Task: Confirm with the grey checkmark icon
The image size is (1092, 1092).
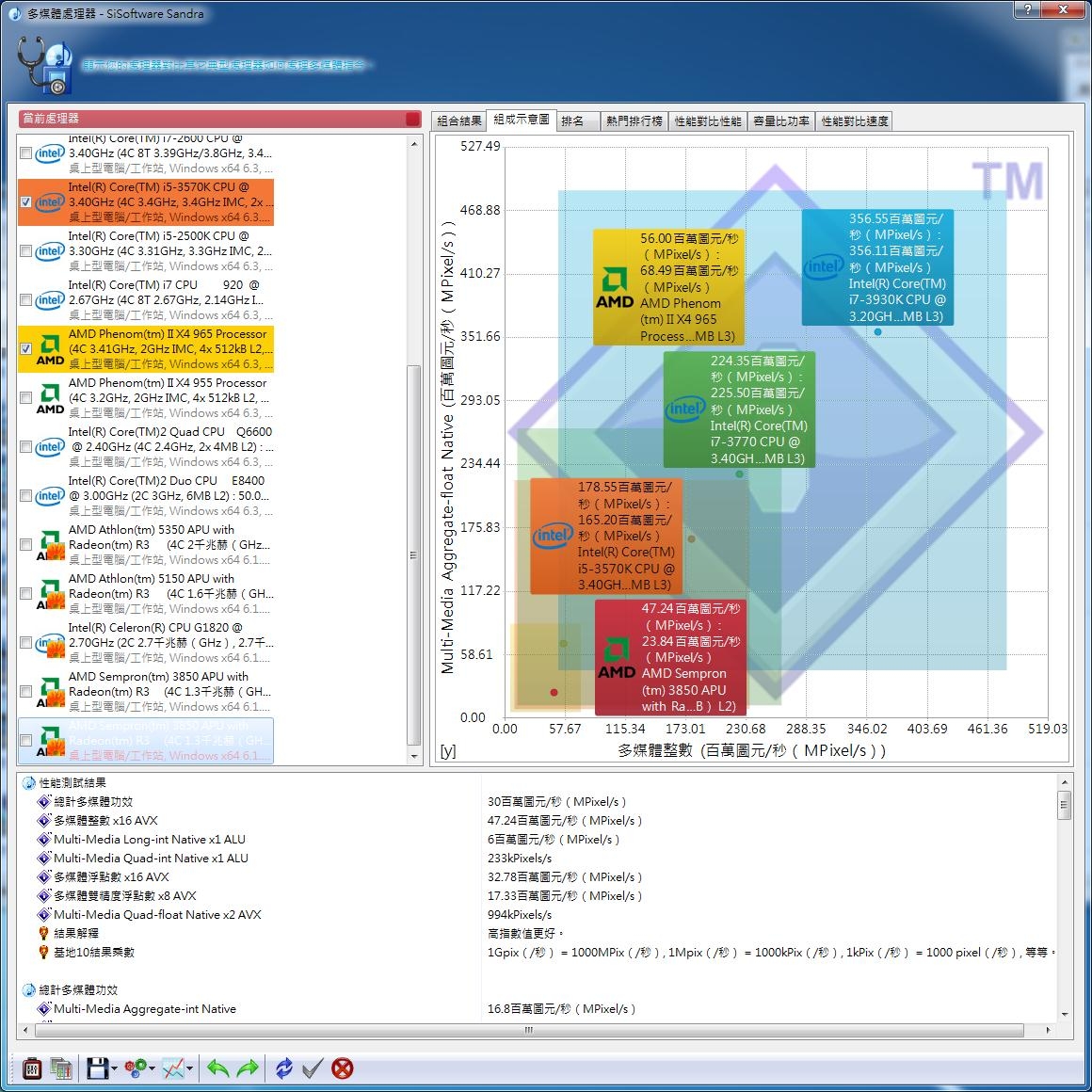Action: click(313, 1068)
